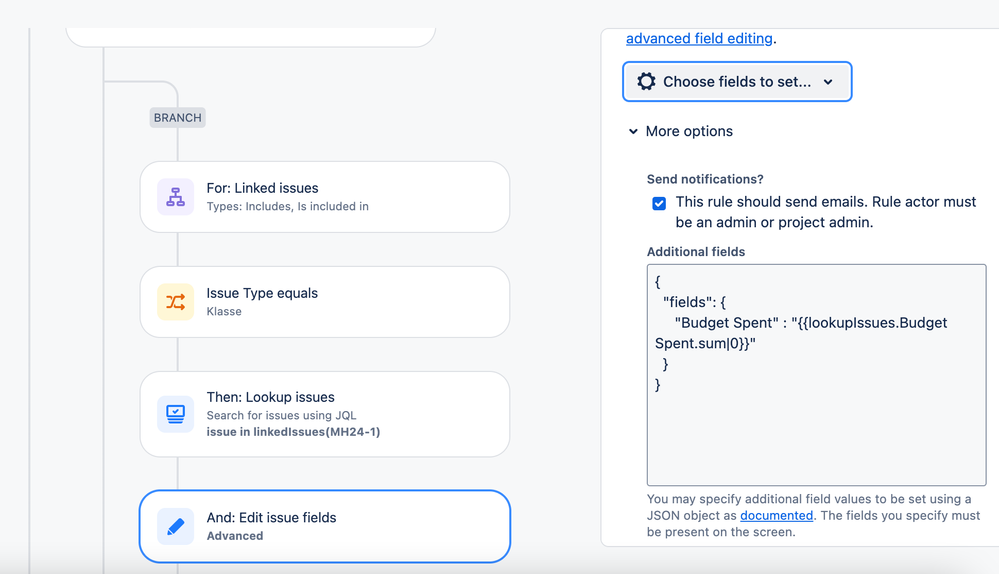Click the gear icon in Choose fields button
This screenshot has height=574, width=999.
[646, 82]
